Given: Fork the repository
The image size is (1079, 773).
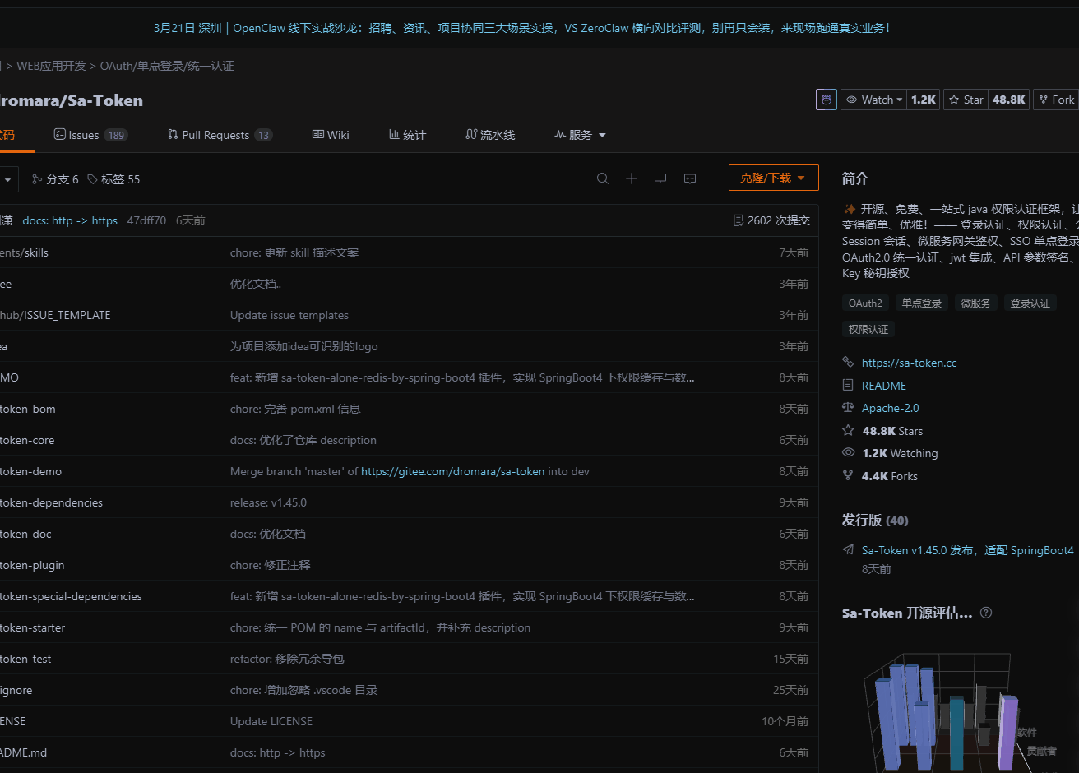Looking at the screenshot, I should pyautogui.click(x=1056, y=100).
